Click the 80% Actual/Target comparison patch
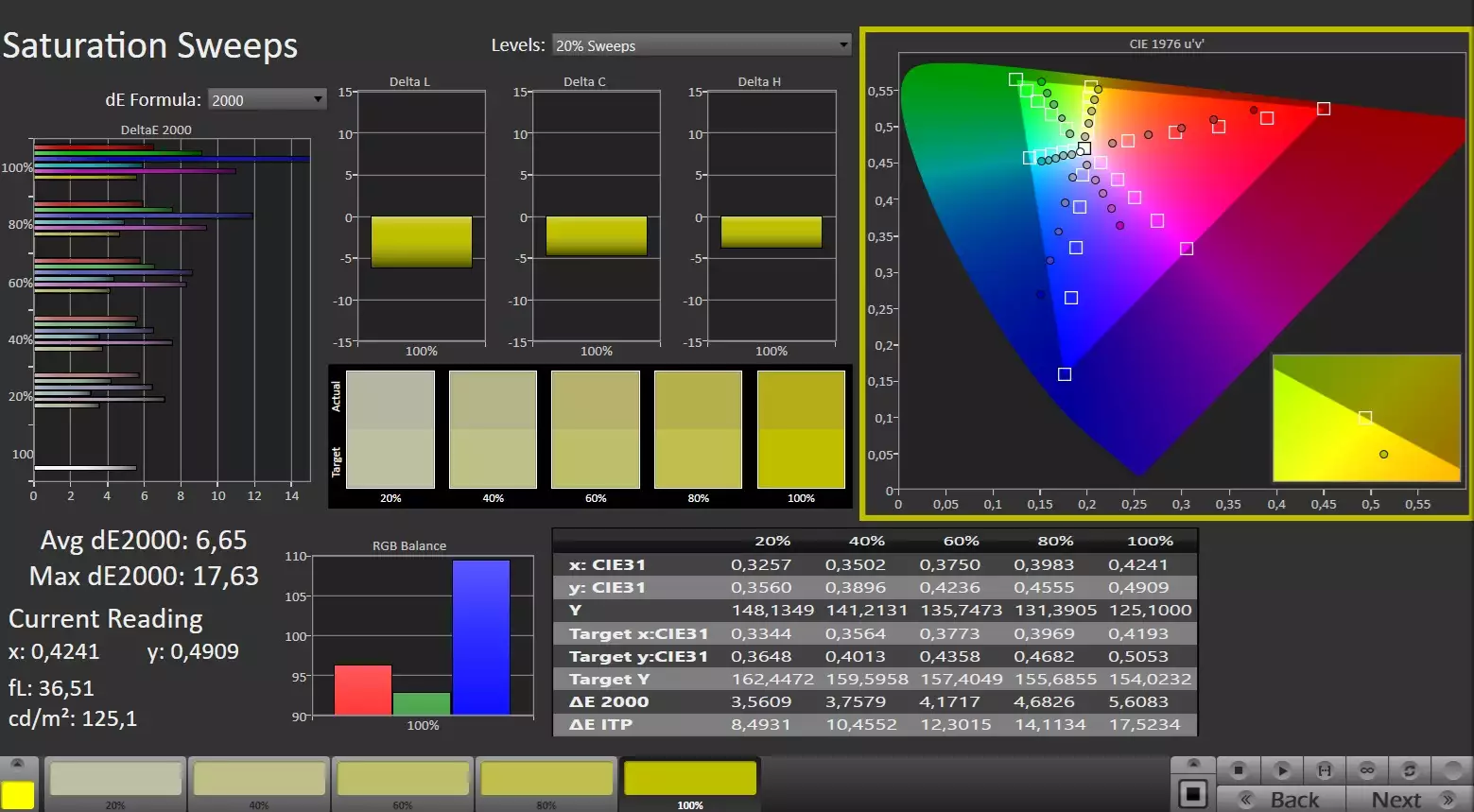Viewport: 1474px width, 812px height. pos(698,429)
